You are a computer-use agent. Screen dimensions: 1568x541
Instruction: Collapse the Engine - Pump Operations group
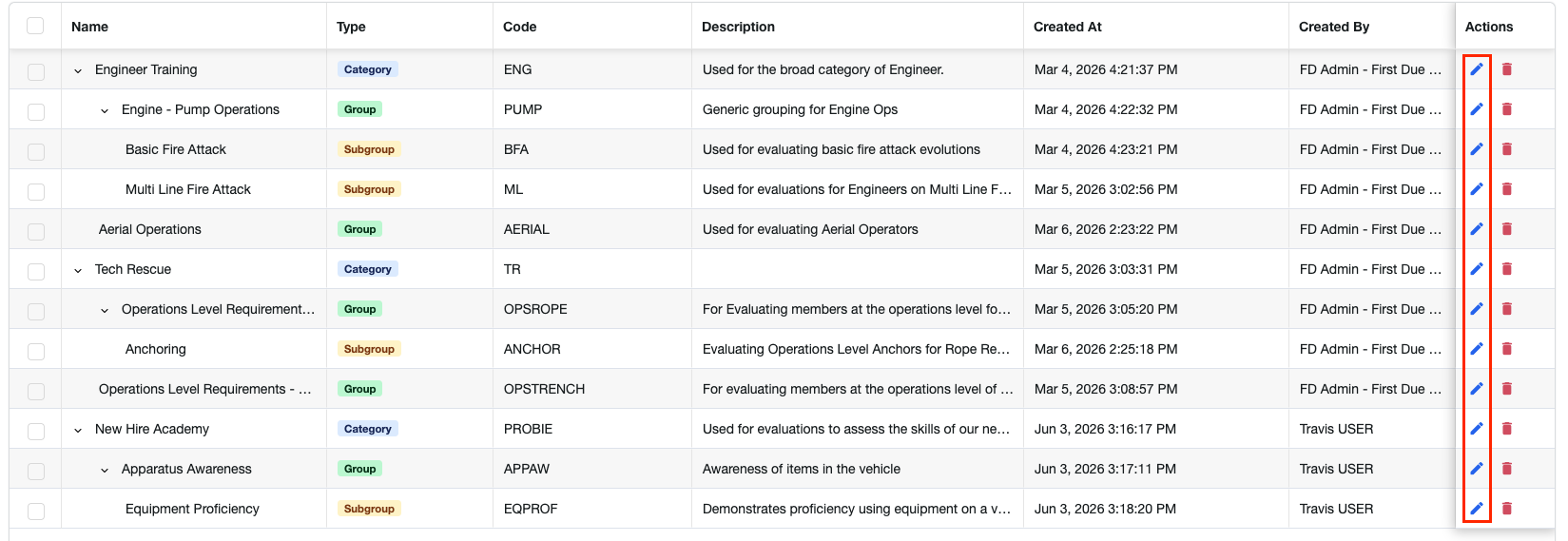(105, 110)
